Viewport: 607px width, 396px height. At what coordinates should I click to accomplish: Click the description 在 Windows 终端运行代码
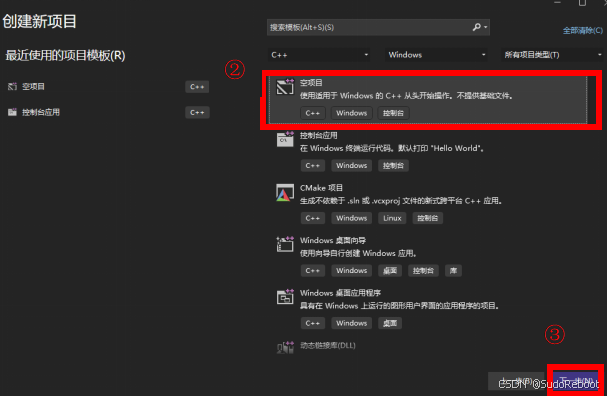(392, 148)
